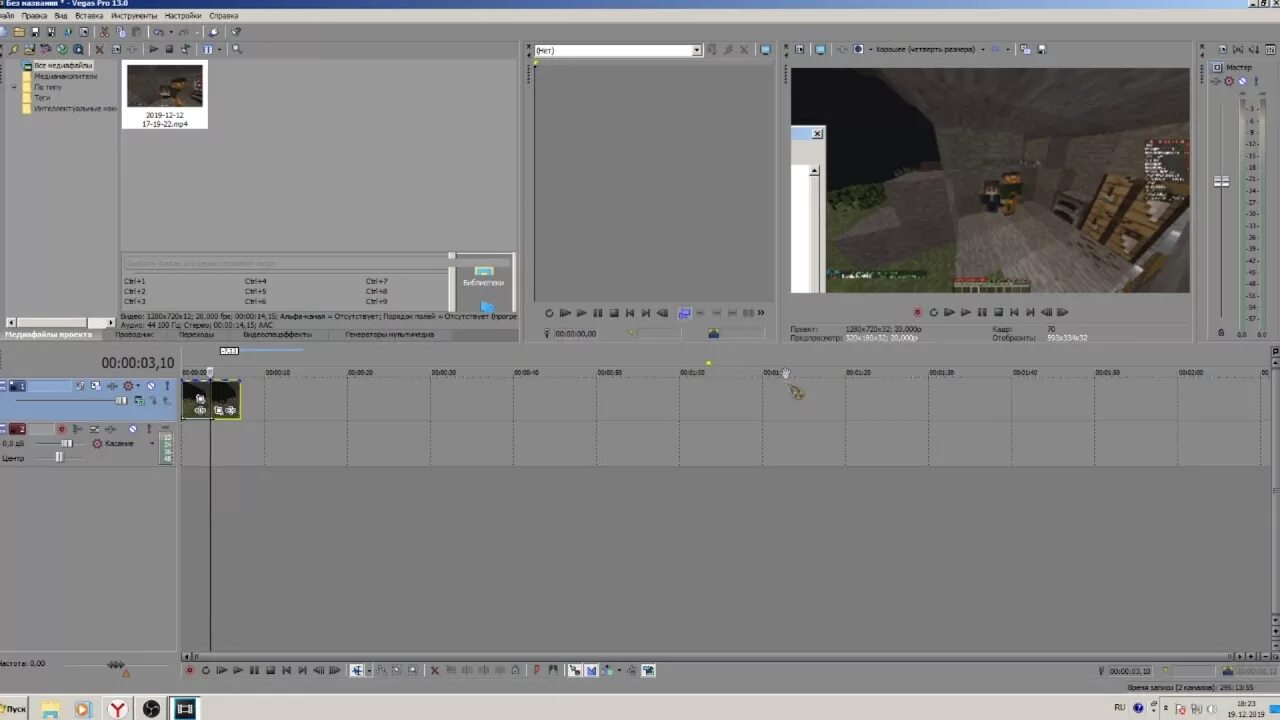Open Track FX on video track 1
Viewport: 1280px width, 720px height.
click(x=112, y=386)
